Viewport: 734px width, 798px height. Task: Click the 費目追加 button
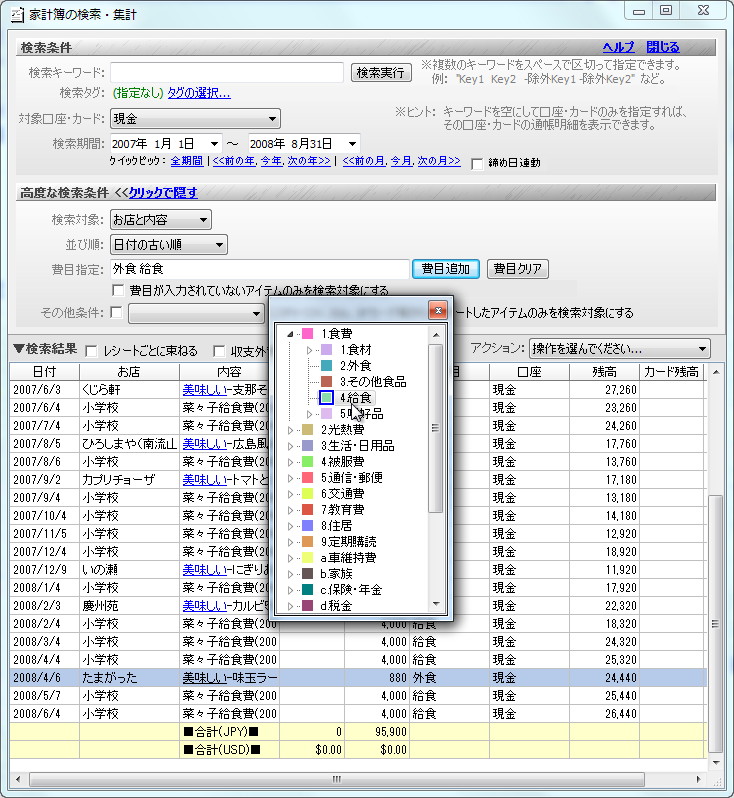(445, 269)
